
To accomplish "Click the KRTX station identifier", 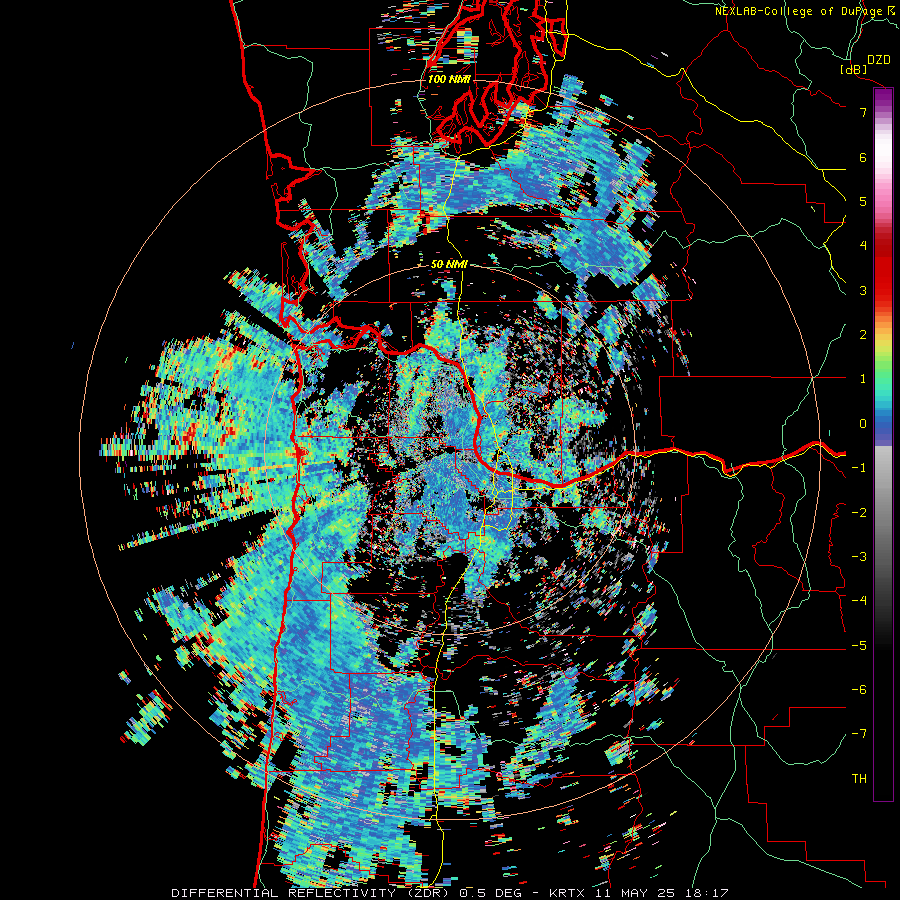I will point(567,893).
